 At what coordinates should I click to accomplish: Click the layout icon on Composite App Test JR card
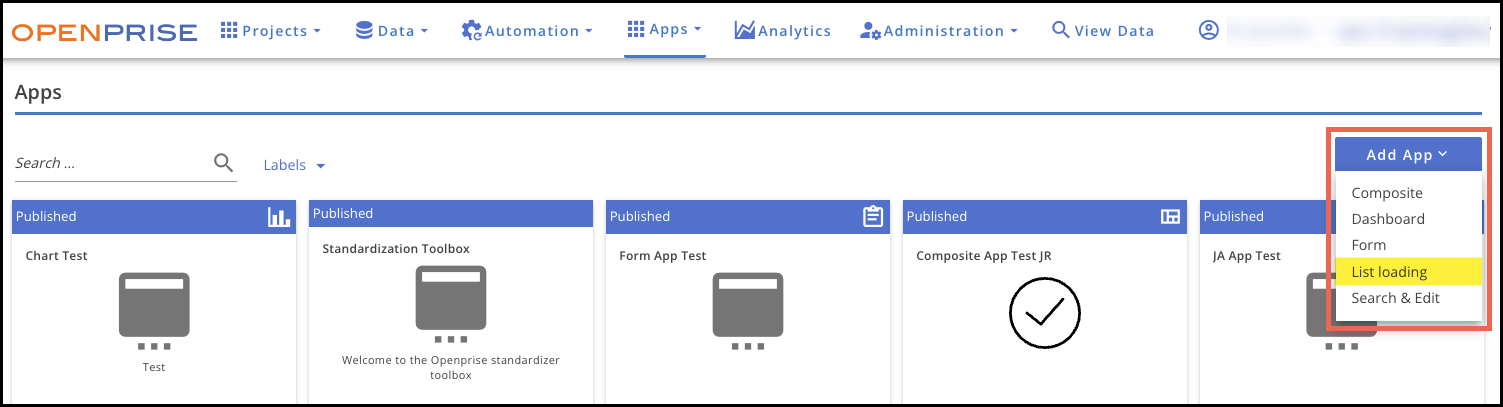tap(1170, 217)
